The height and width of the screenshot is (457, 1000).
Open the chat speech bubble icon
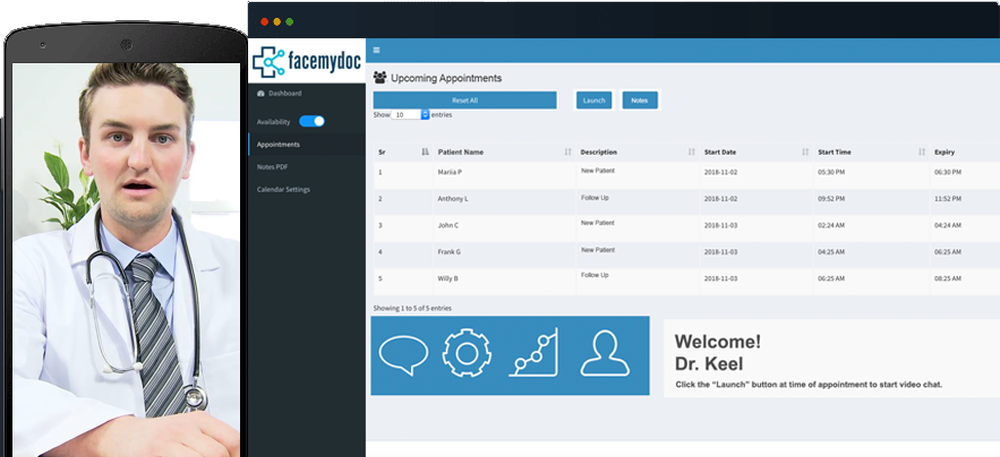click(x=403, y=355)
